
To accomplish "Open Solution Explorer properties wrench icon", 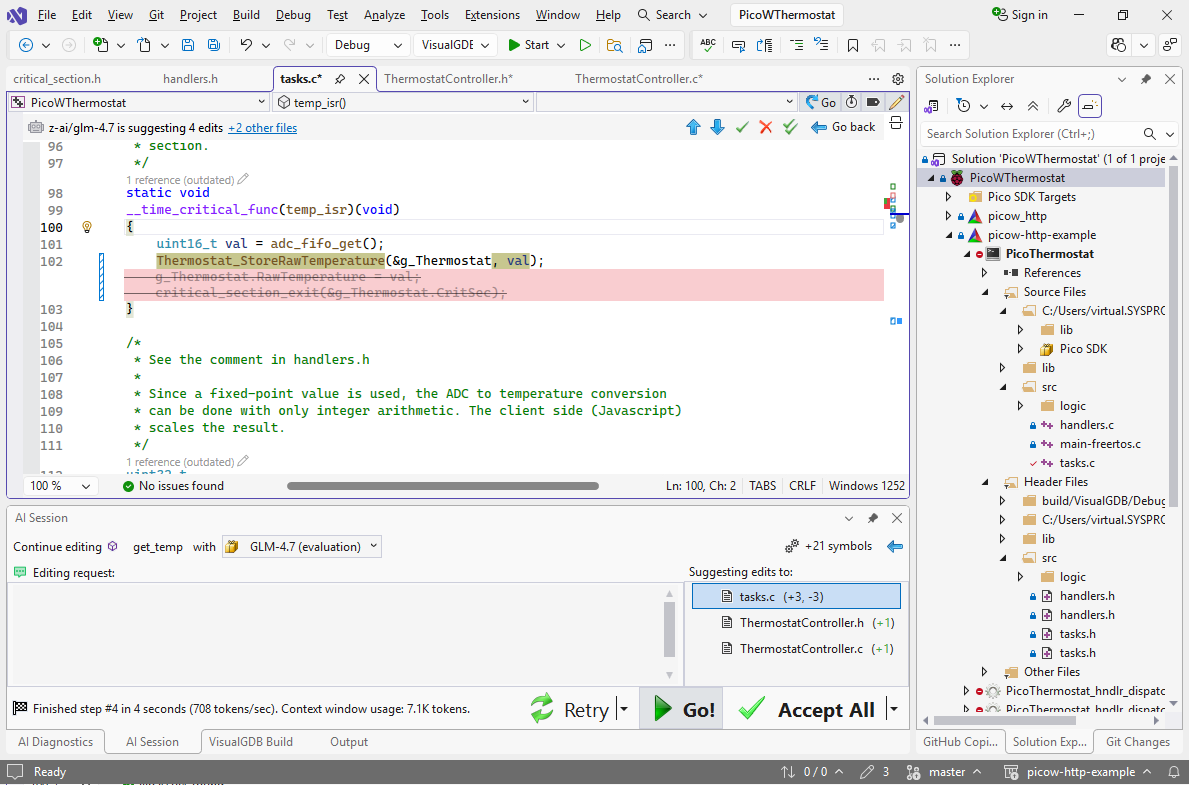I will coord(1064,106).
